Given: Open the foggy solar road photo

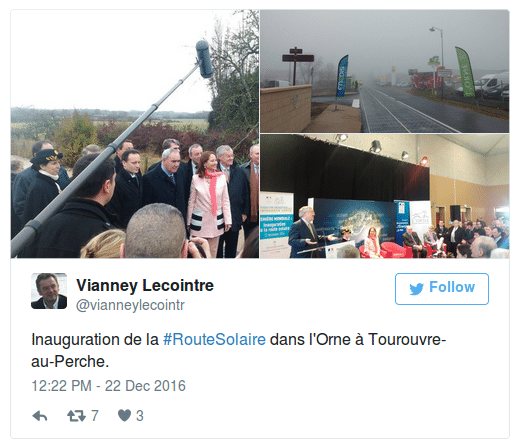Looking at the screenshot, I should tap(385, 71).
